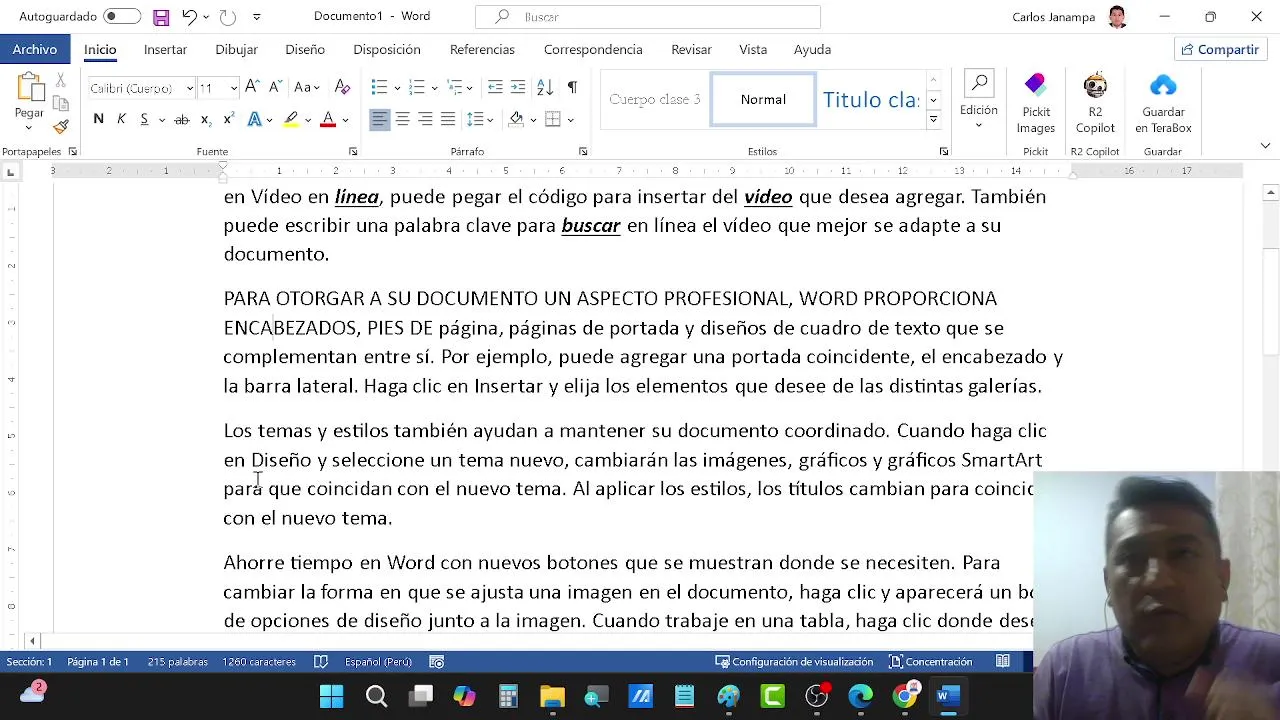Undo the last action

point(189,17)
